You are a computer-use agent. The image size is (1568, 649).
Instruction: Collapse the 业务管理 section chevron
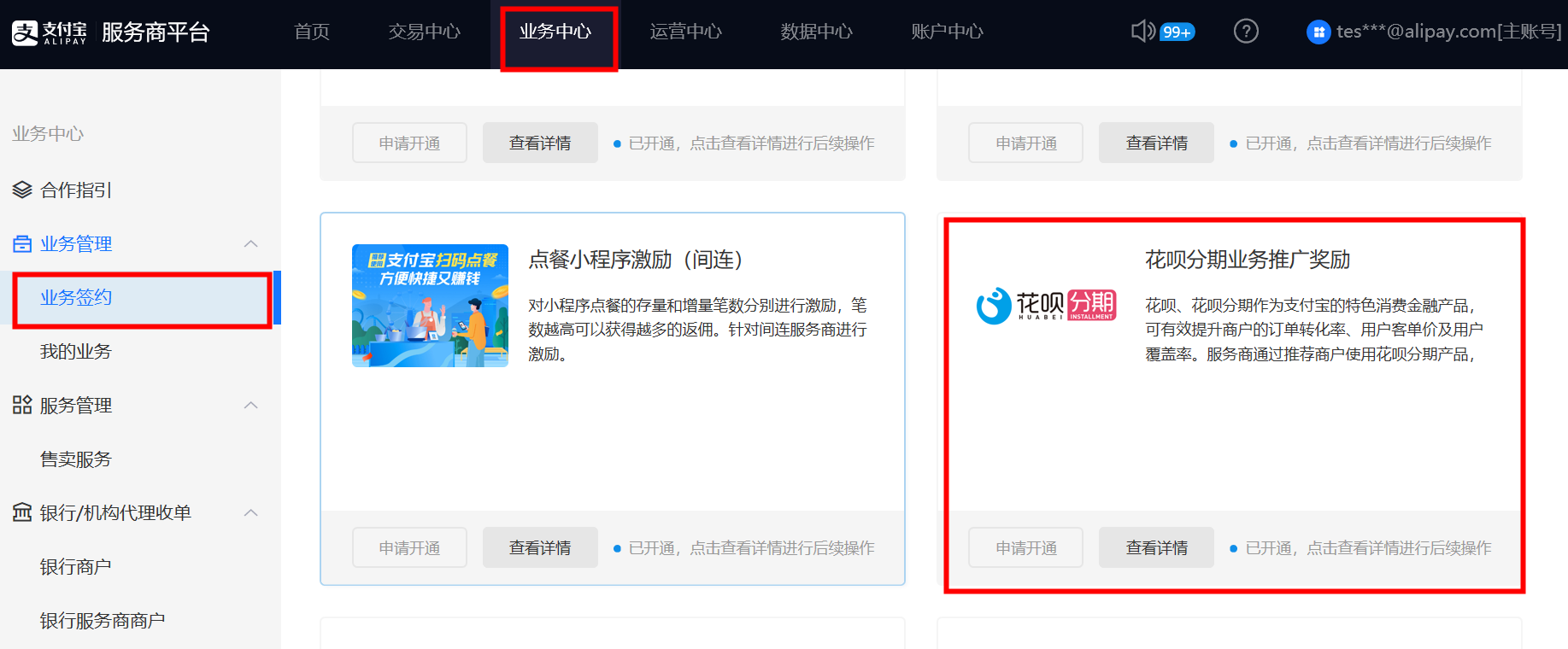coord(250,244)
